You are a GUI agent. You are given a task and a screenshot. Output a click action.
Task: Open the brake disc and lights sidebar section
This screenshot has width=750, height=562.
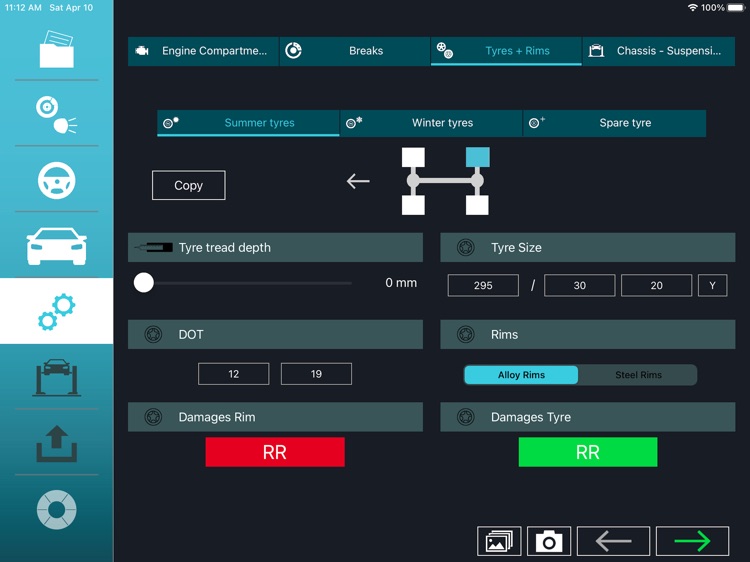[56, 115]
